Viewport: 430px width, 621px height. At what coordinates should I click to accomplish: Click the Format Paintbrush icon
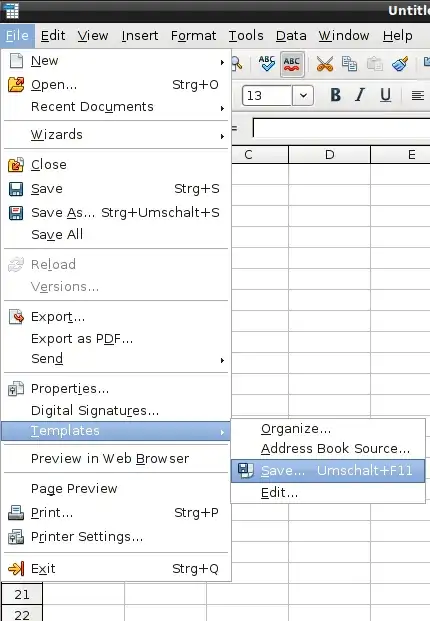coord(400,64)
